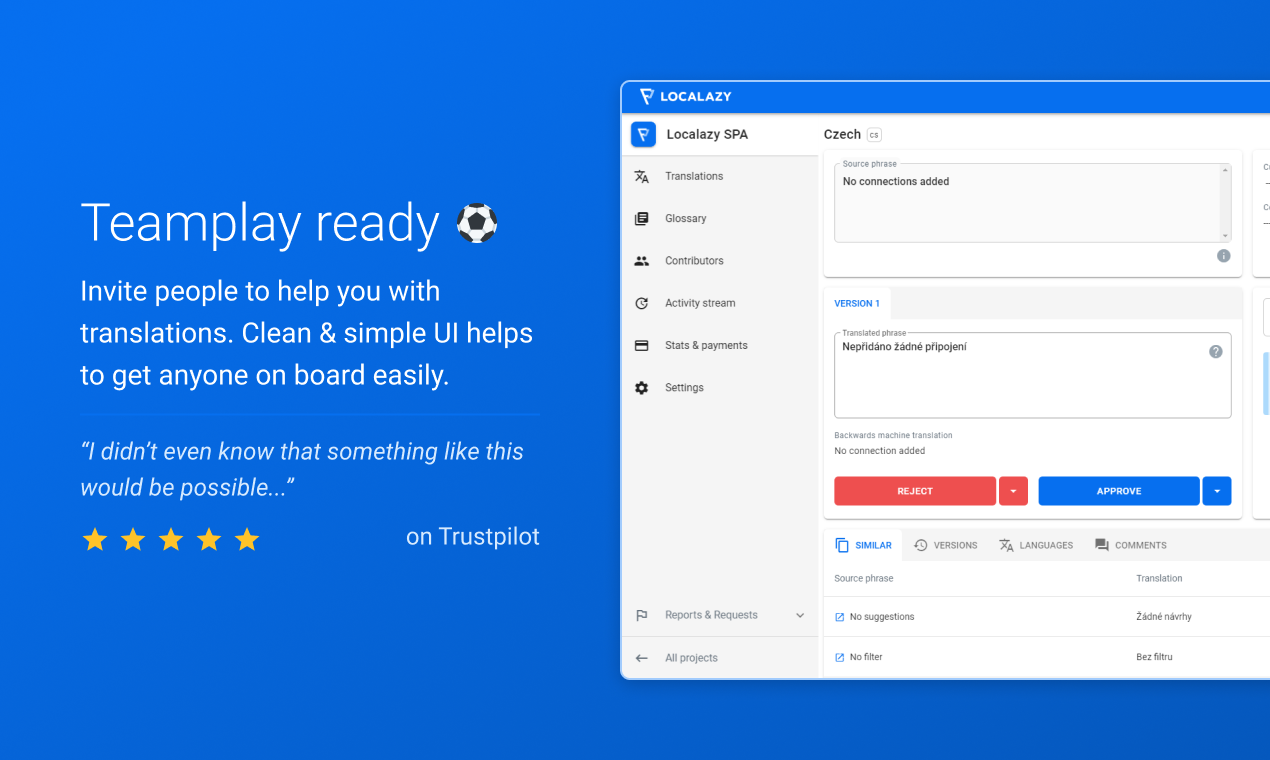The height and width of the screenshot is (760, 1270).
Task: Click the Localazy SPA project name
Action: click(707, 134)
